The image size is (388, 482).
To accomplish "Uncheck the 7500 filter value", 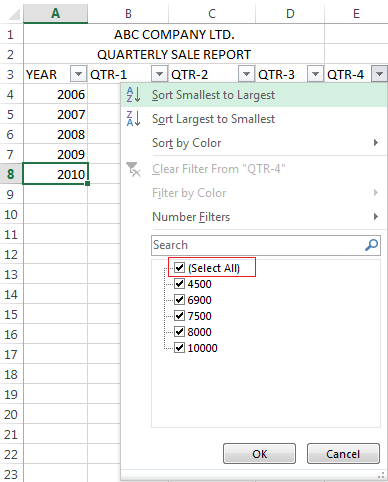I will 179,316.
